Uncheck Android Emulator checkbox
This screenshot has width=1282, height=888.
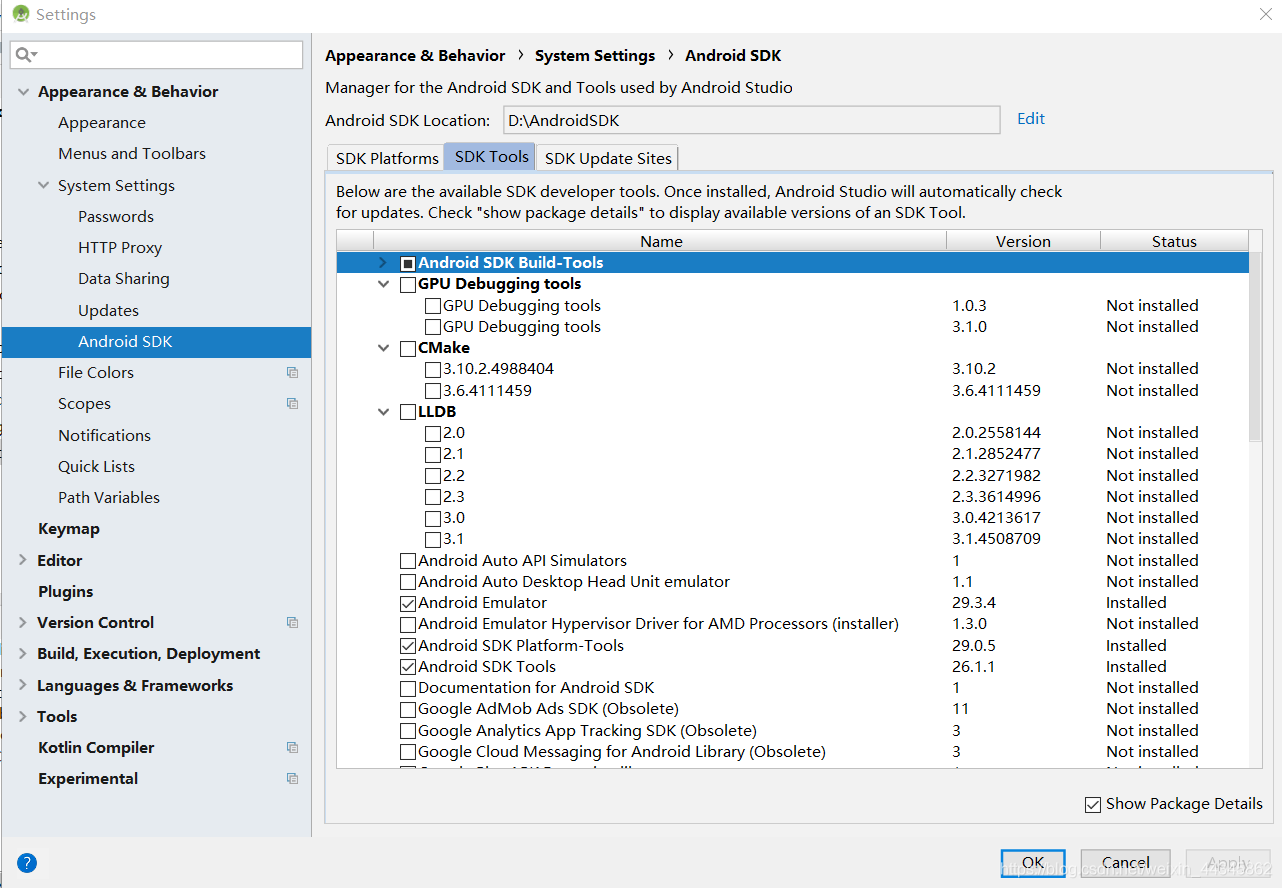click(x=407, y=604)
